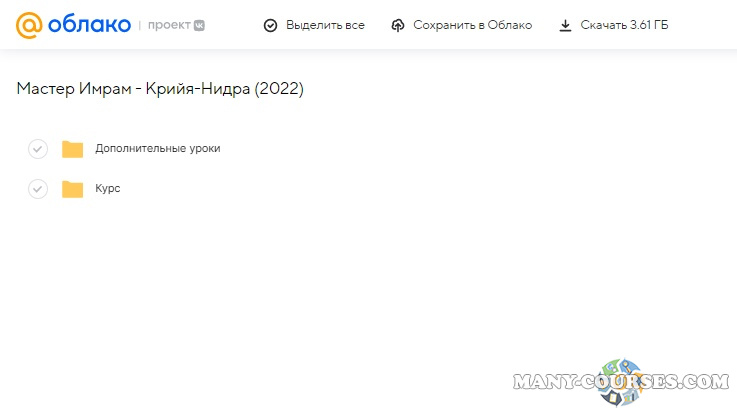737x415 pixels.
Task: Click the yellow Курс folder icon
Action: pyautogui.click(x=72, y=189)
